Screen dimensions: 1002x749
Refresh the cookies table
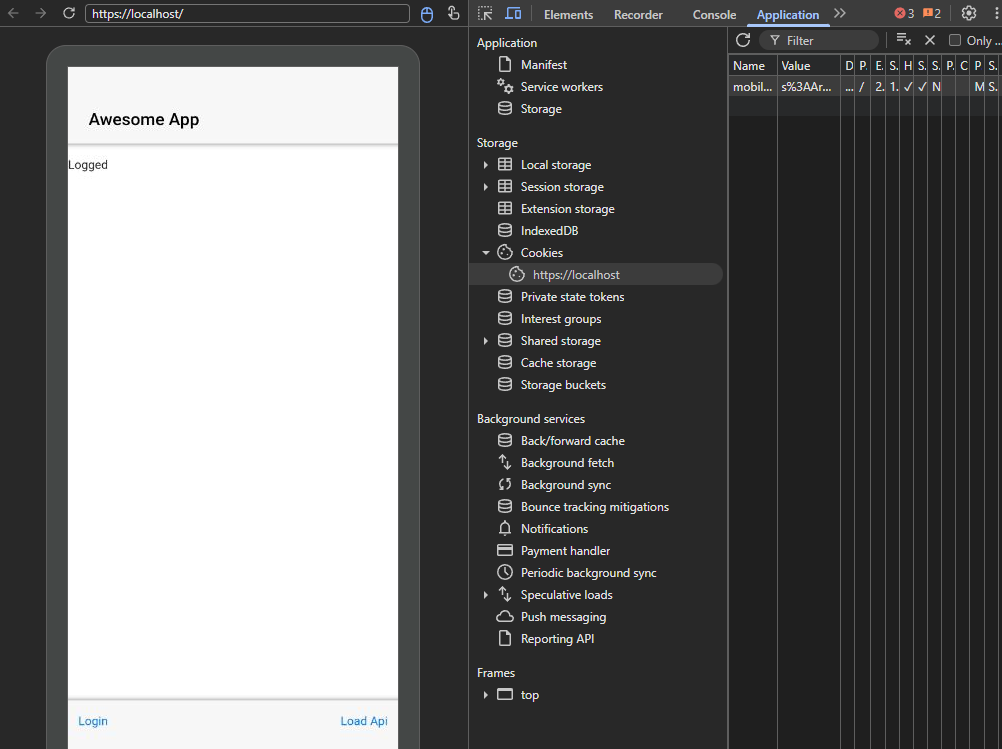tap(743, 40)
